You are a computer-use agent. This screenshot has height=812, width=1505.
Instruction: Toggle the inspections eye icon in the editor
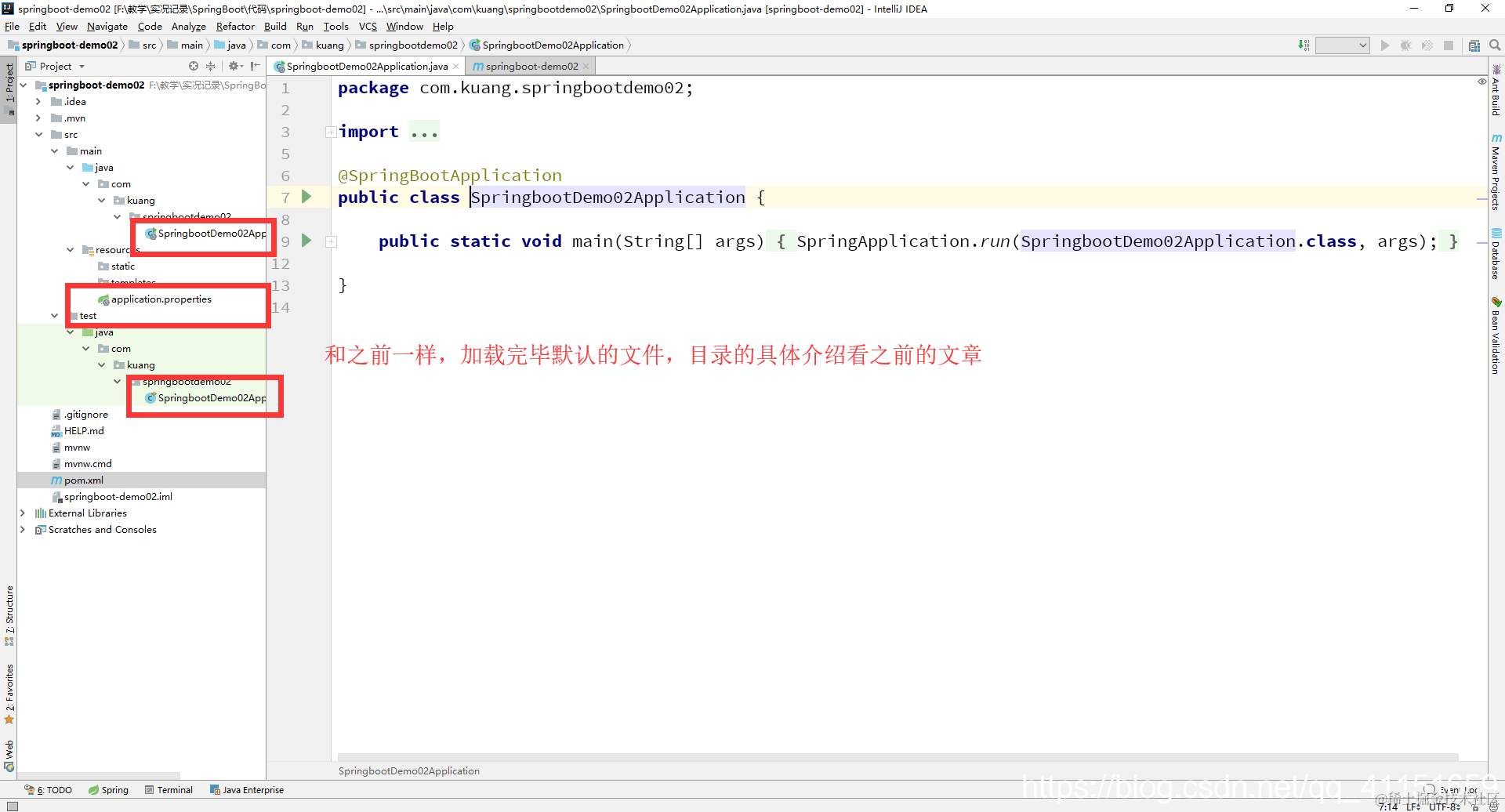(1481, 82)
